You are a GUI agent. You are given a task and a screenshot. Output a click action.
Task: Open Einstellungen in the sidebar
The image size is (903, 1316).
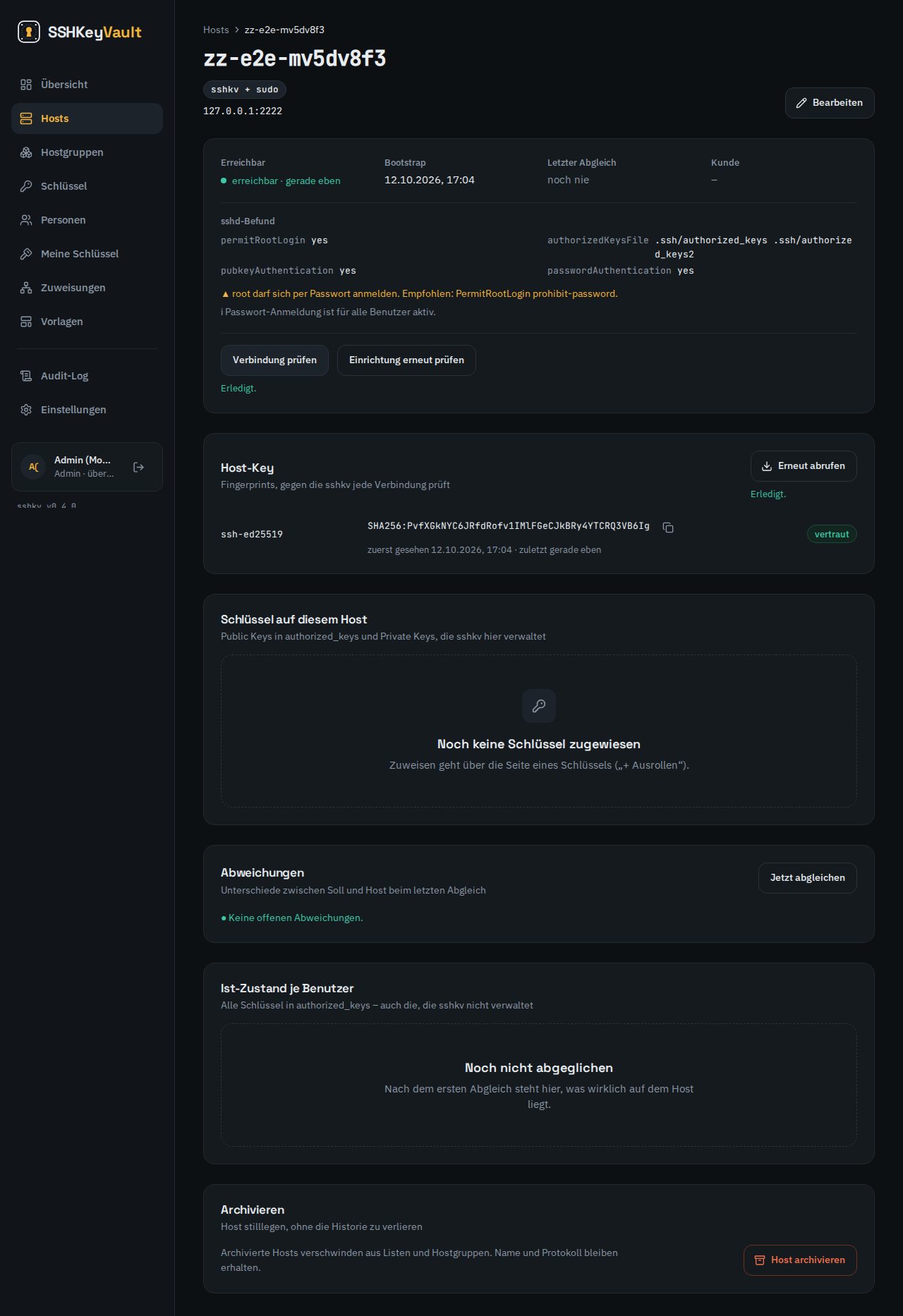click(x=87, y=410)
